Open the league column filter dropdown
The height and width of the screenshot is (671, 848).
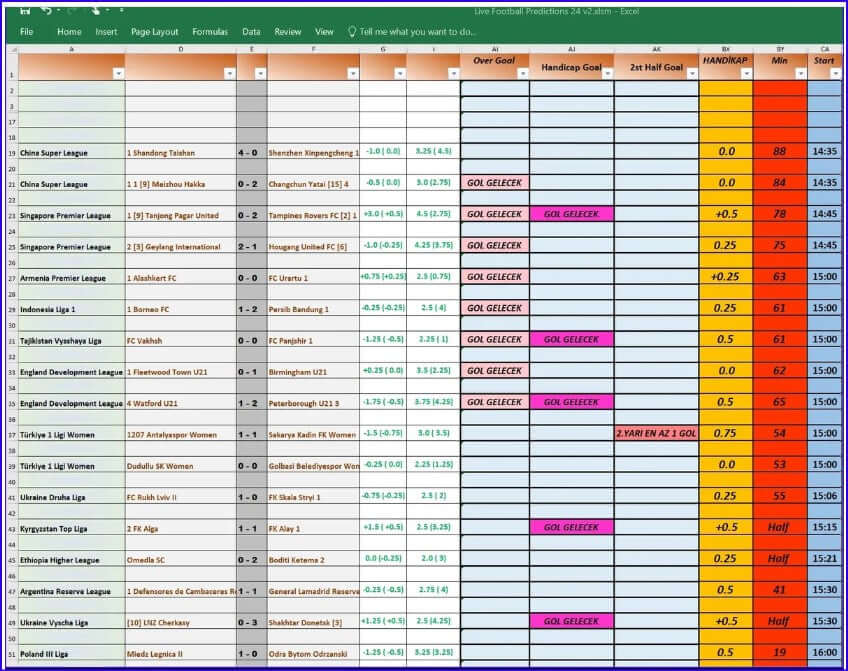pos(117,73)
